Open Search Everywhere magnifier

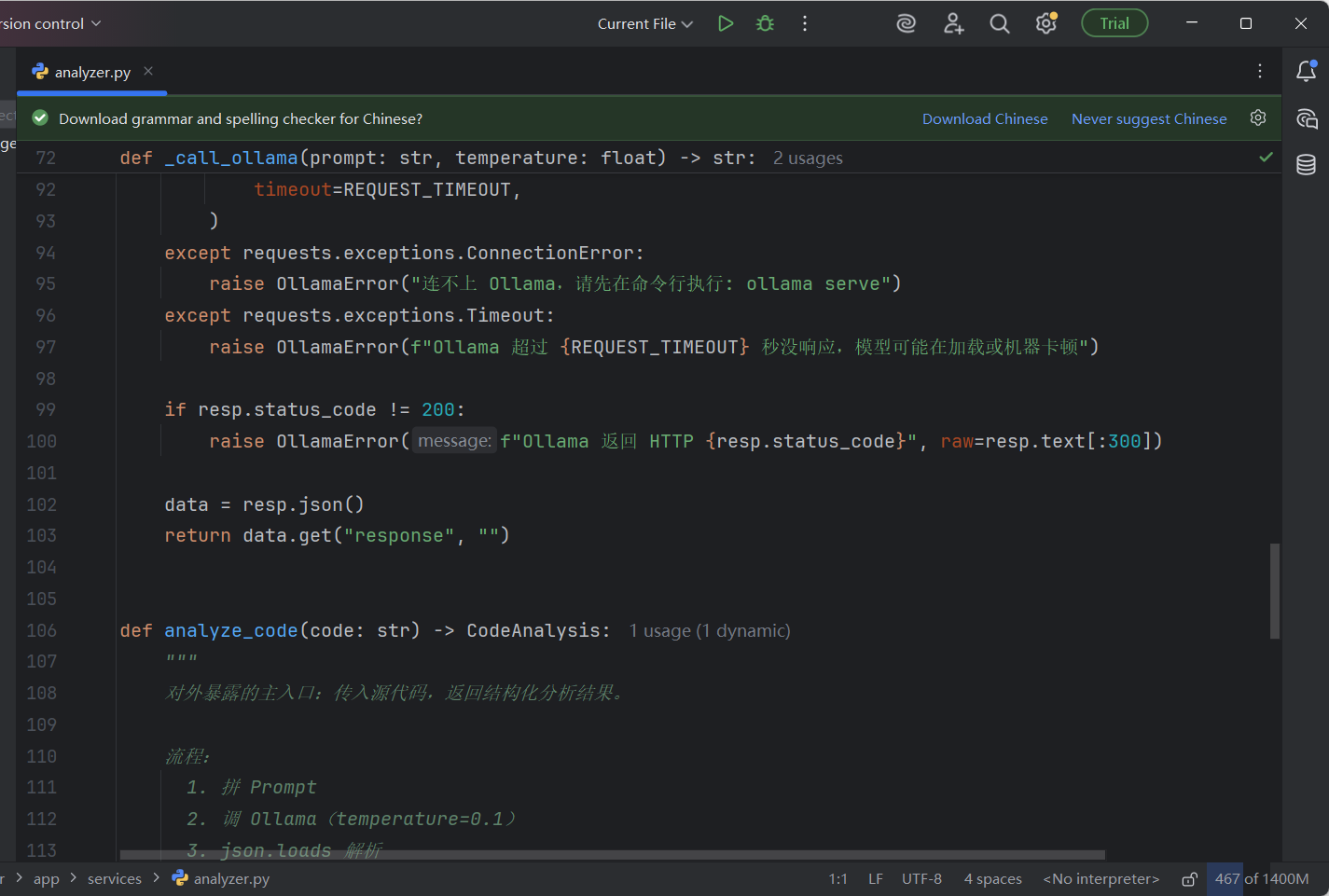1000,23
